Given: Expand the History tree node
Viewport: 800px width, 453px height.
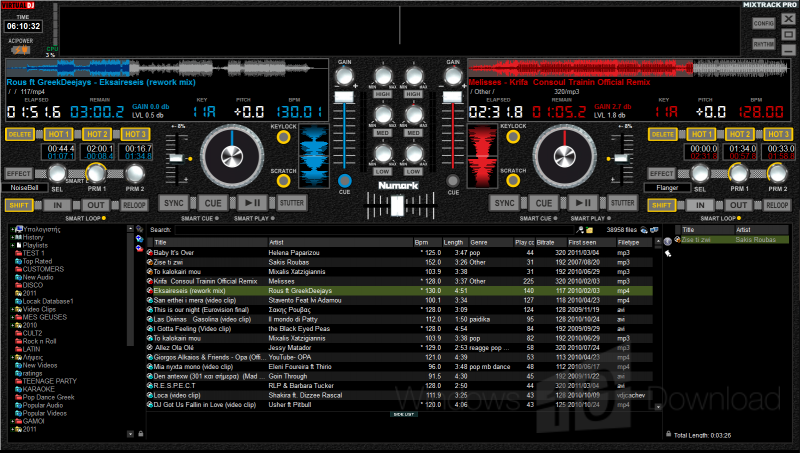Looking at the screenshot, I should [x=12, y=237].
